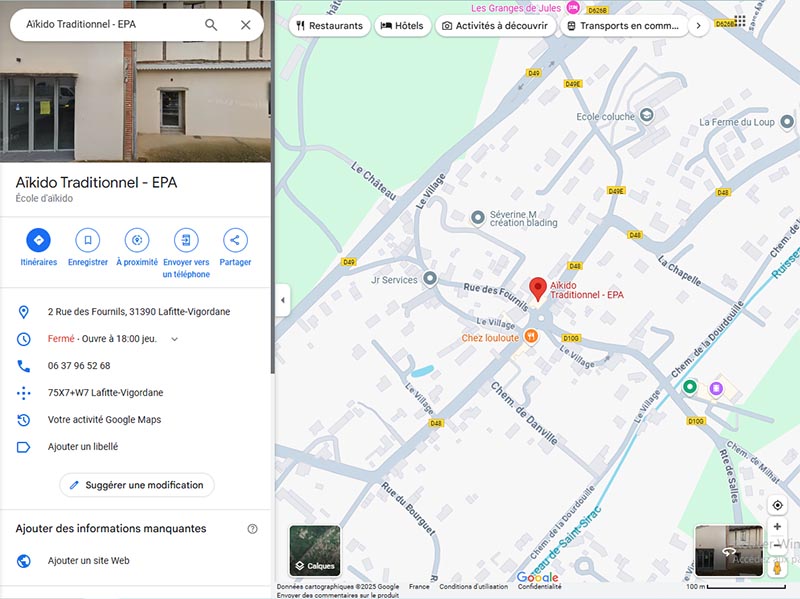Send place to phone via Envoyer icon
Screen dimensions: 800x599
click(x=186, y=240)
